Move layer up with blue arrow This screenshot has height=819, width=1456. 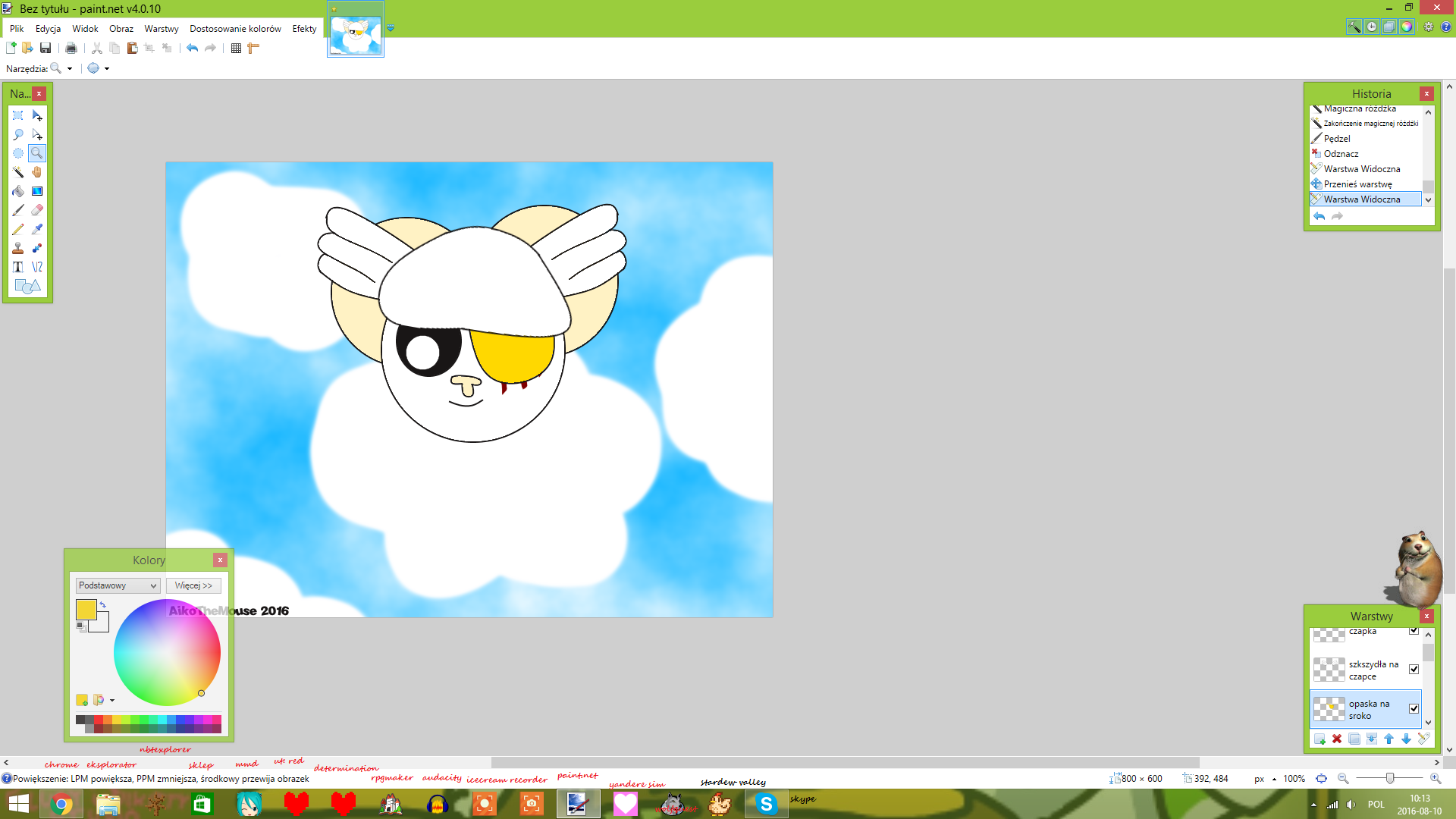coord(1389,739)
